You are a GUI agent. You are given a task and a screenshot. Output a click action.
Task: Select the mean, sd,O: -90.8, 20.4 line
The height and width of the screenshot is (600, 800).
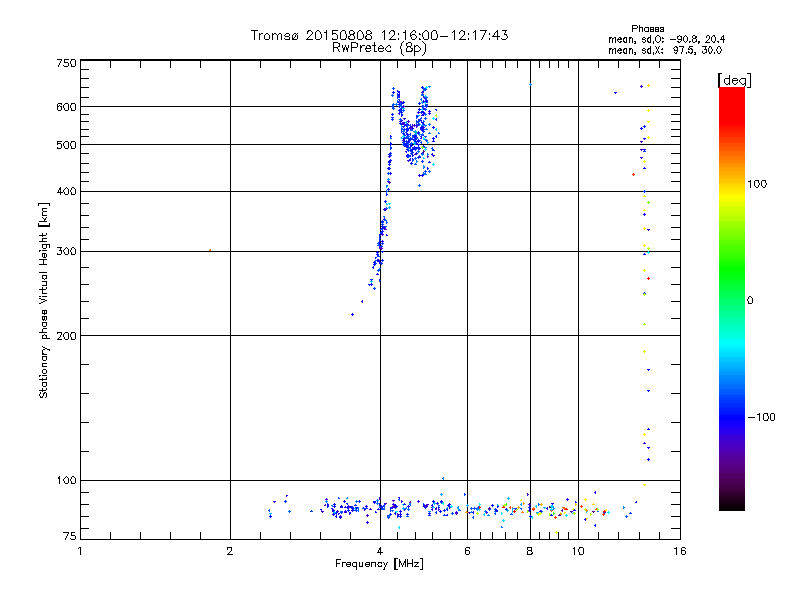click(666, 39)
